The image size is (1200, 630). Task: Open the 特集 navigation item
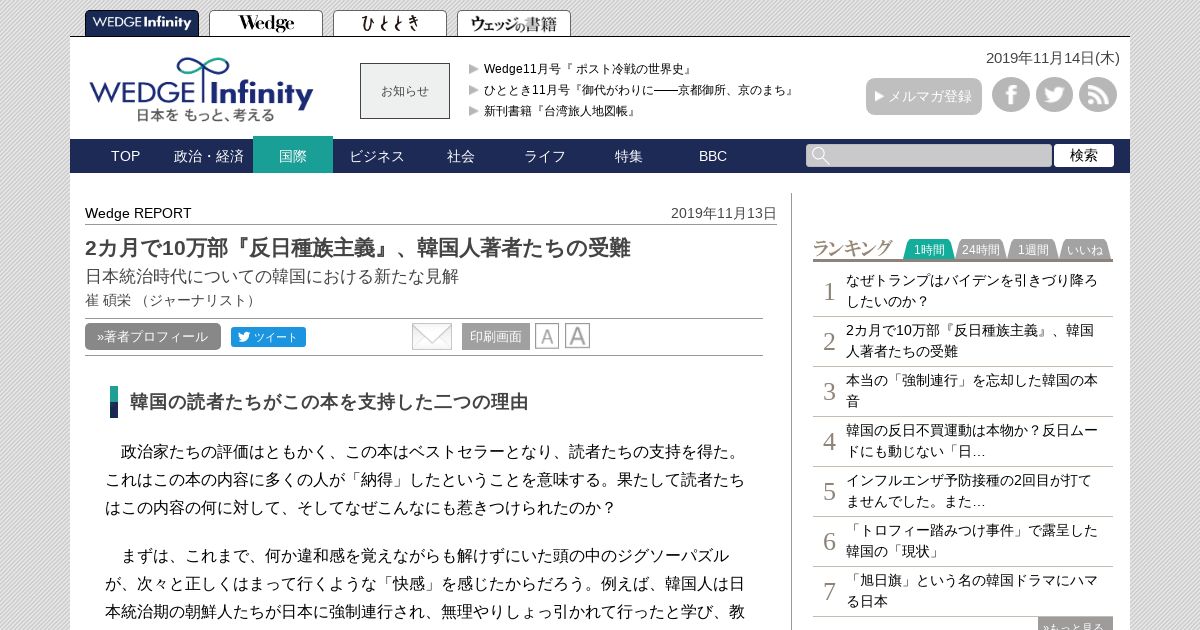tap(629, 156)
